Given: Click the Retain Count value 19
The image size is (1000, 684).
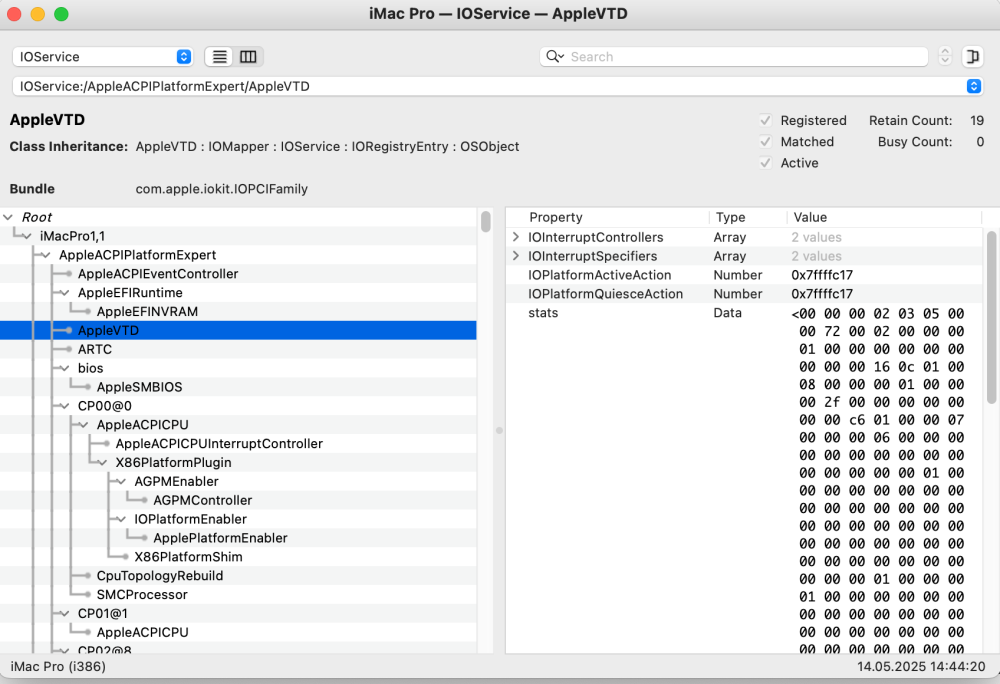Looking at the screenshot, I should [x=977, y=120].
